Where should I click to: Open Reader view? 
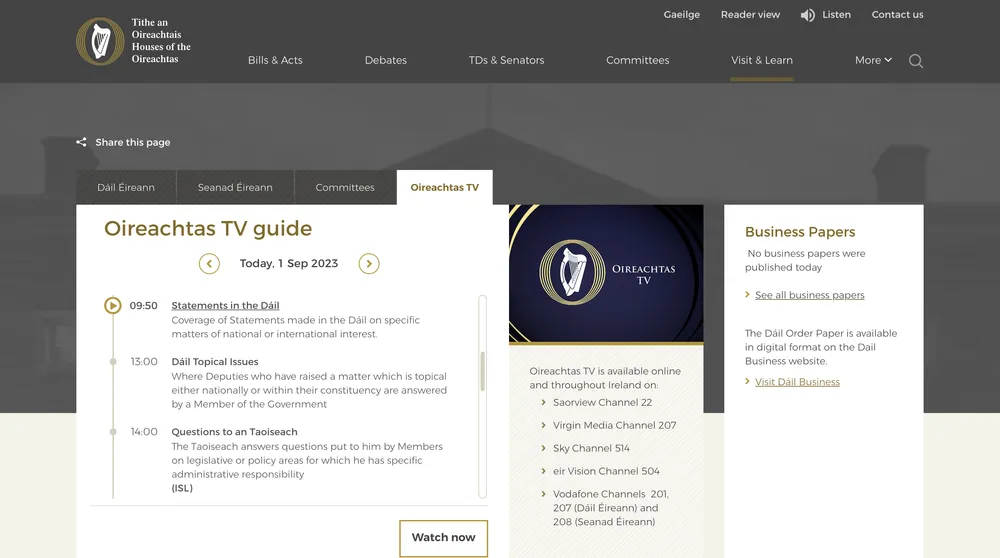(750, 15)
